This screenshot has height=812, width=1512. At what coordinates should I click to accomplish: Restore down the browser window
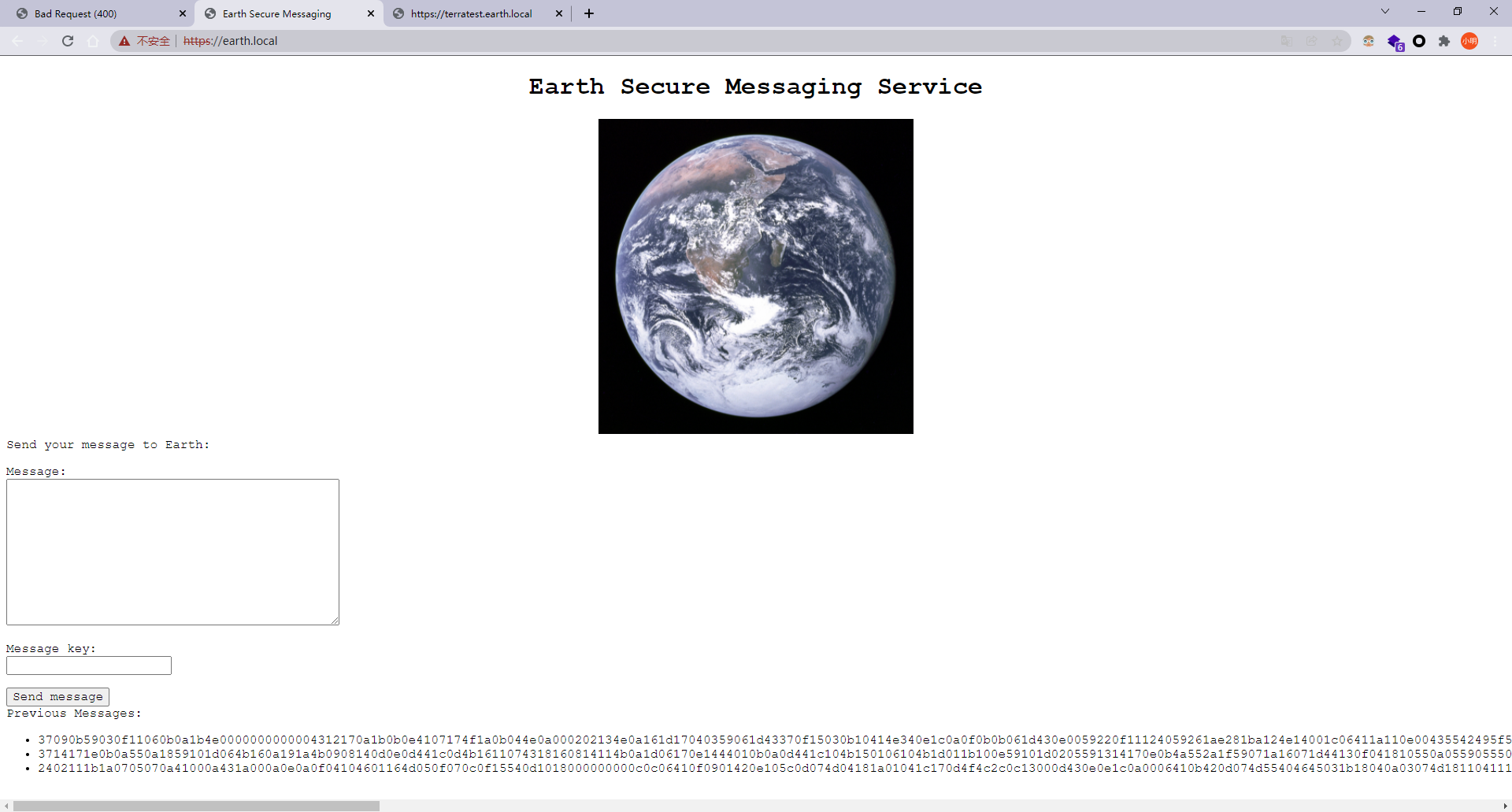1458,11
